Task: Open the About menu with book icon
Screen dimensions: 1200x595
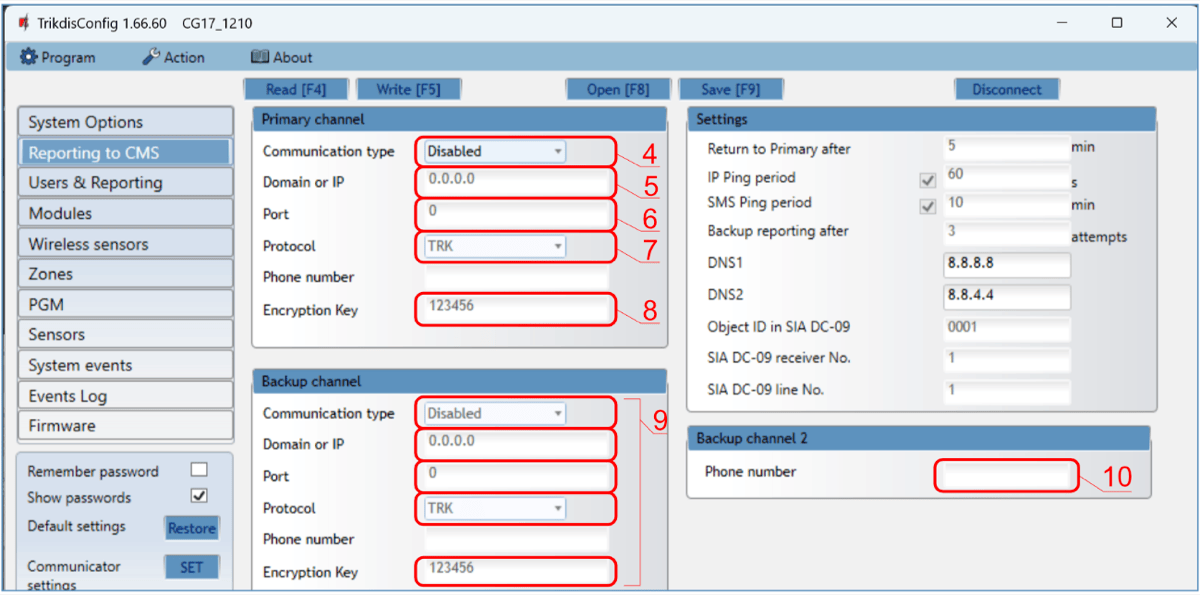Action: [x=281, y=58]
